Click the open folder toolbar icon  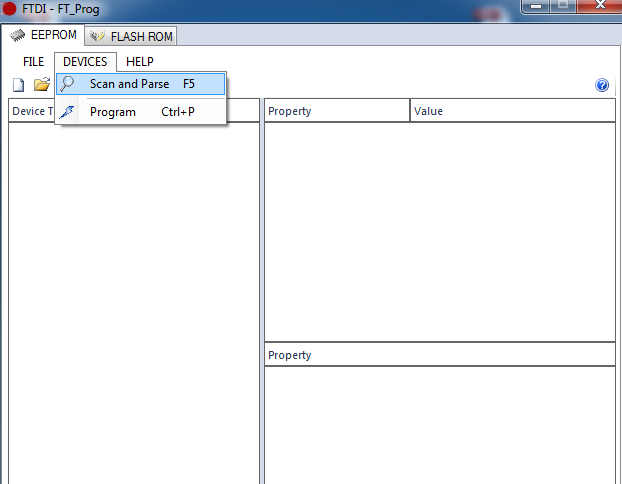click(x=42, y=84)
